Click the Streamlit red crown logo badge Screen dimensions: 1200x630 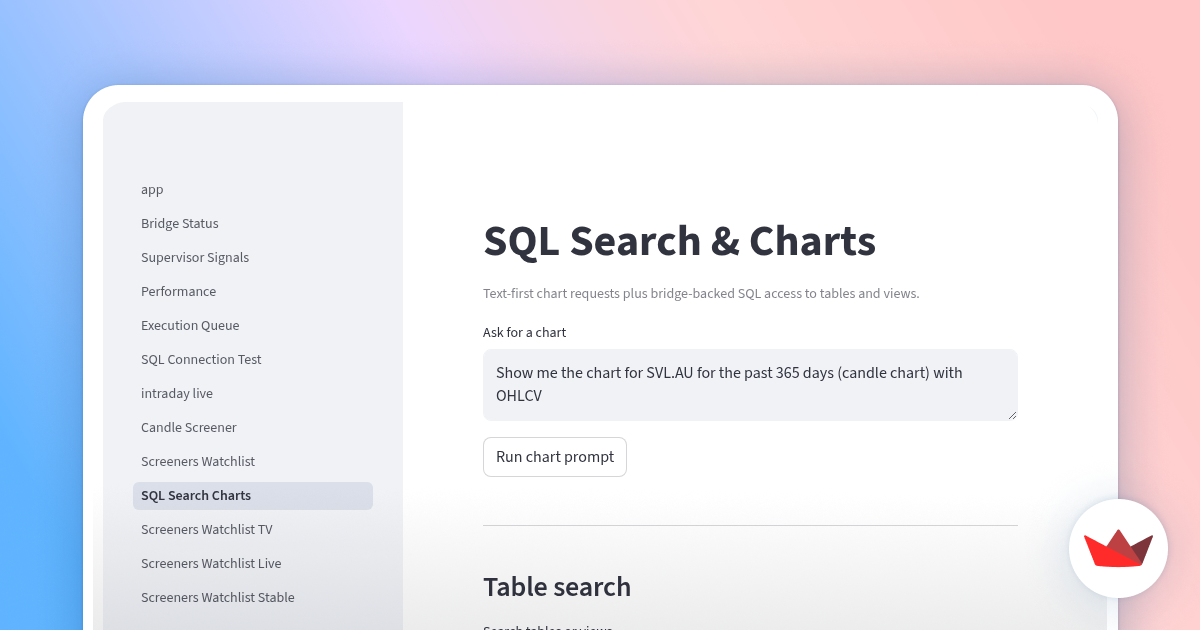tap(1118, 548)
